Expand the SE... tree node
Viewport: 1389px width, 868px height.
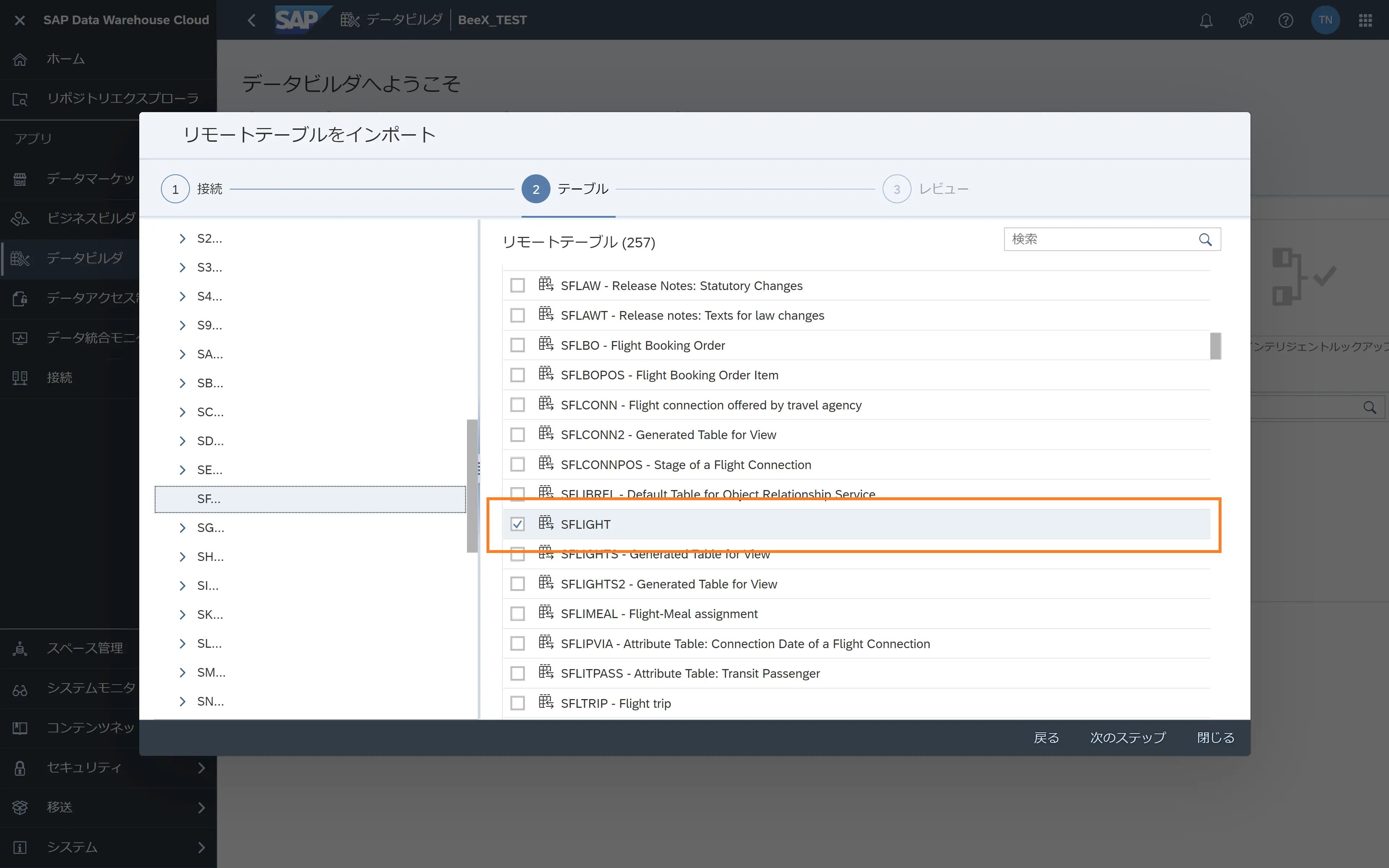coord(183,470)
